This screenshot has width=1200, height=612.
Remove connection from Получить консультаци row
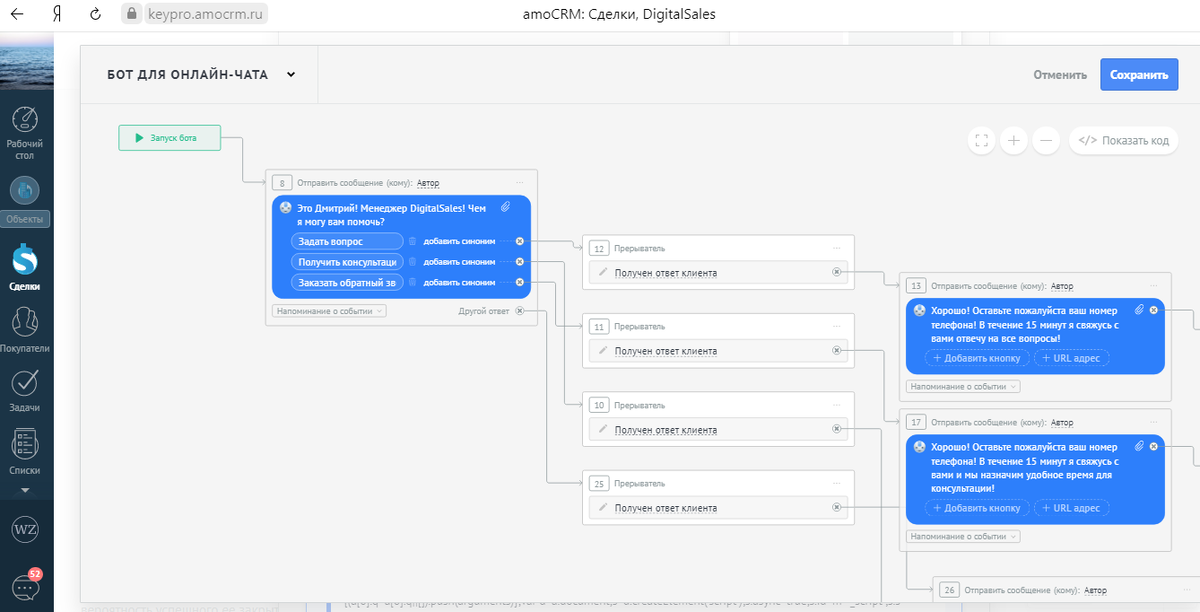pyautogui.click(x=519, y=262)
